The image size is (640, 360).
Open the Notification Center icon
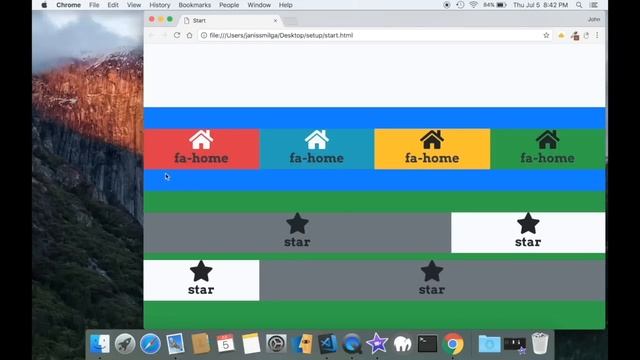(594, 5)
